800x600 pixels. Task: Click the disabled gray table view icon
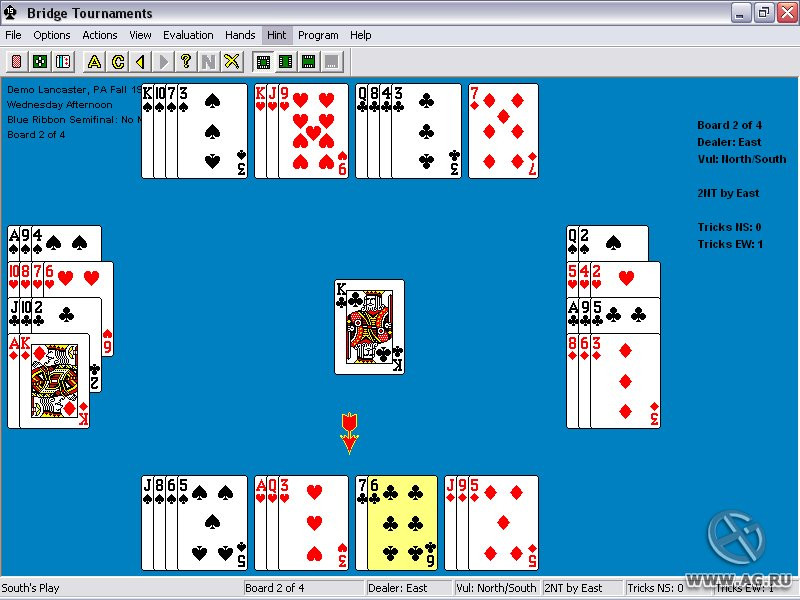click(x=332, y=62)
